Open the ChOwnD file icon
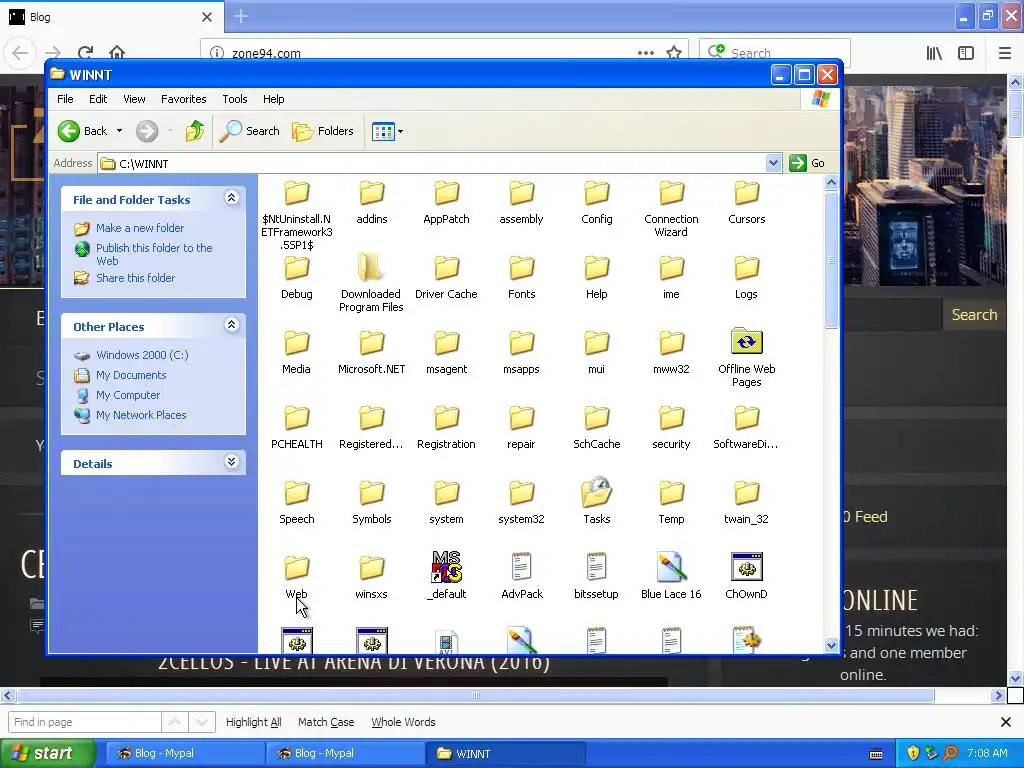Screen dimensions: 1024x768 [746, 567]
